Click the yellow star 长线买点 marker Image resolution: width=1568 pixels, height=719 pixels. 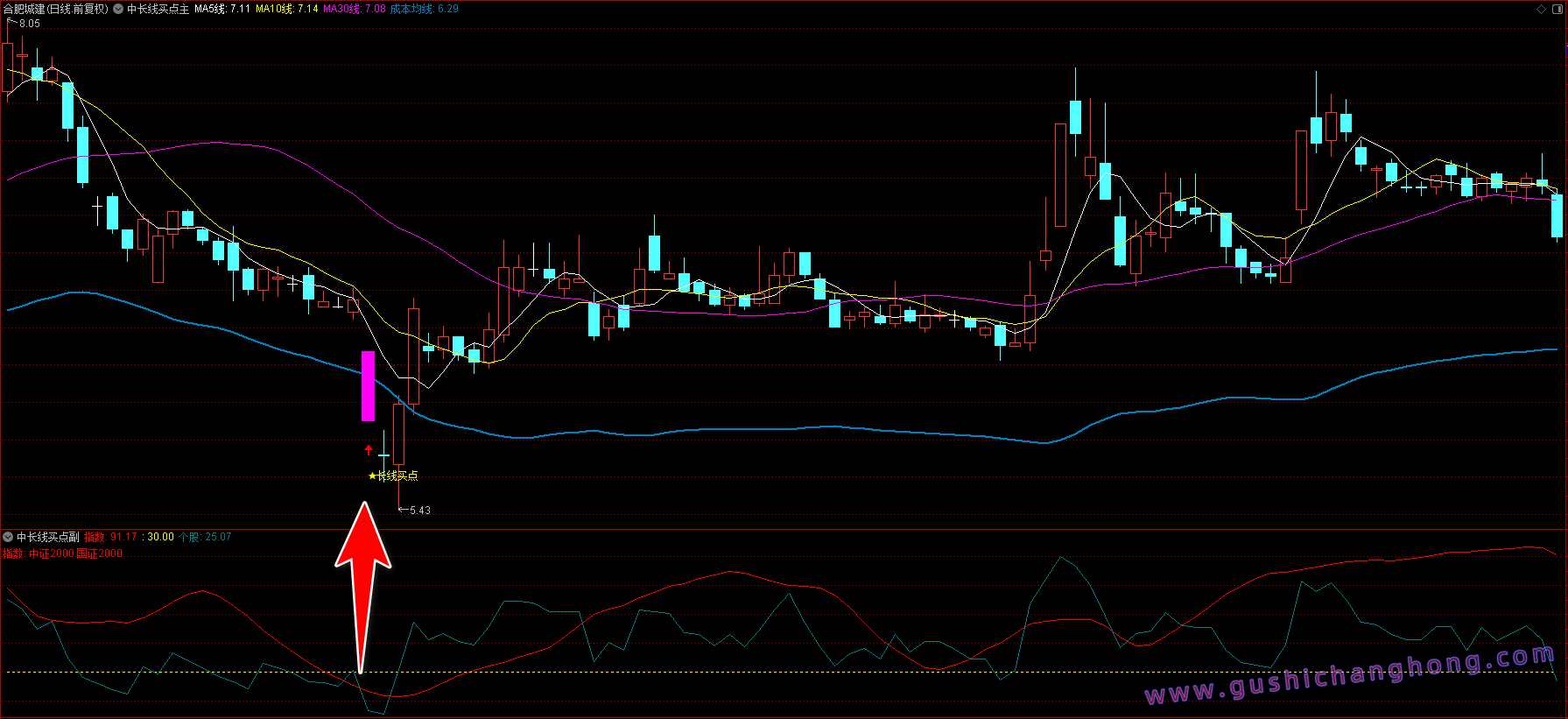coord(393,476)
